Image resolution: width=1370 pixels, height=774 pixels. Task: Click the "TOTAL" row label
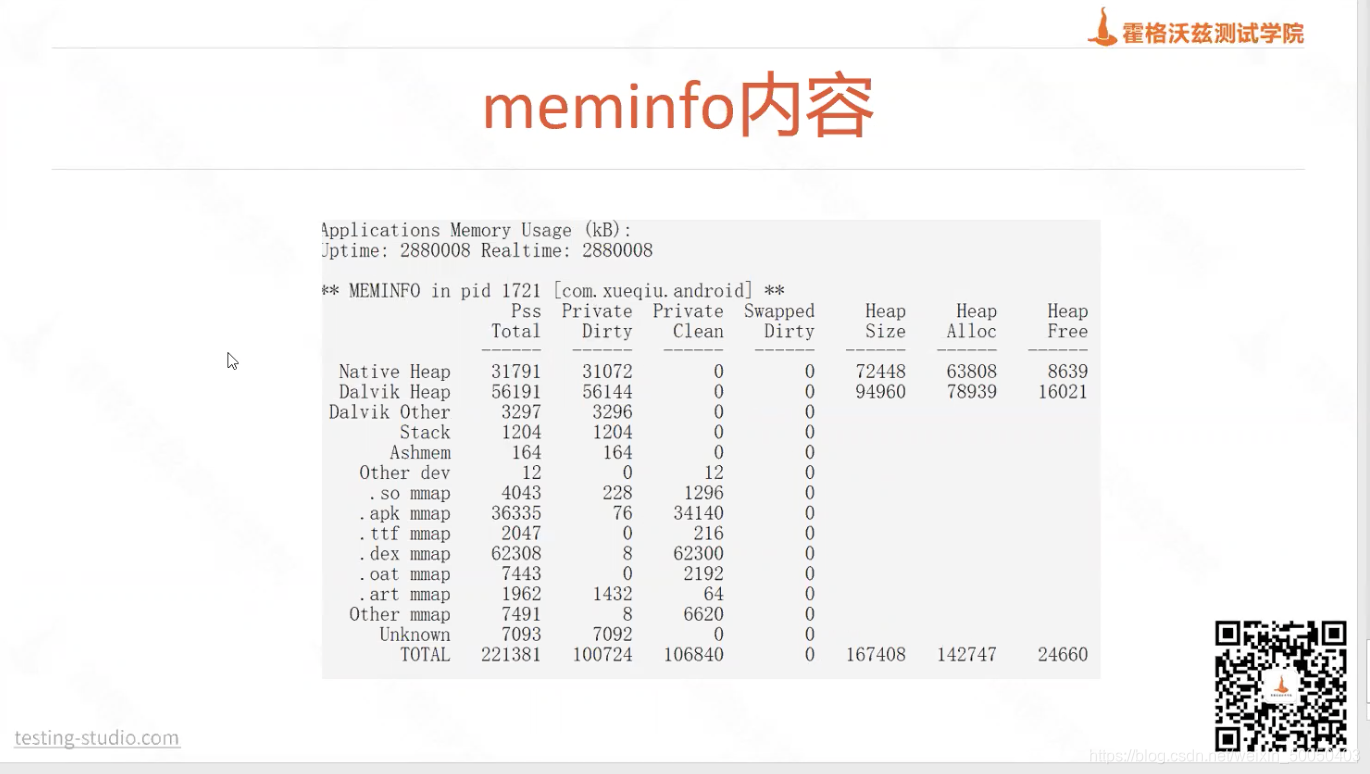pos(425,655)
